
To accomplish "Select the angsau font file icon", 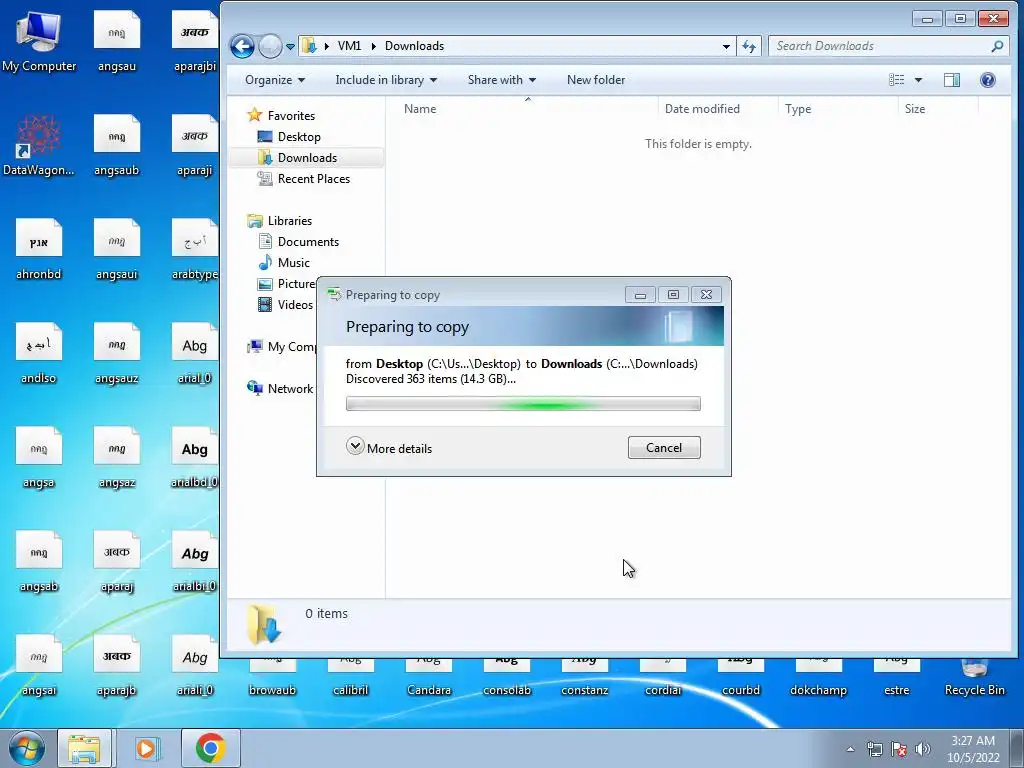I will point(117,40).
